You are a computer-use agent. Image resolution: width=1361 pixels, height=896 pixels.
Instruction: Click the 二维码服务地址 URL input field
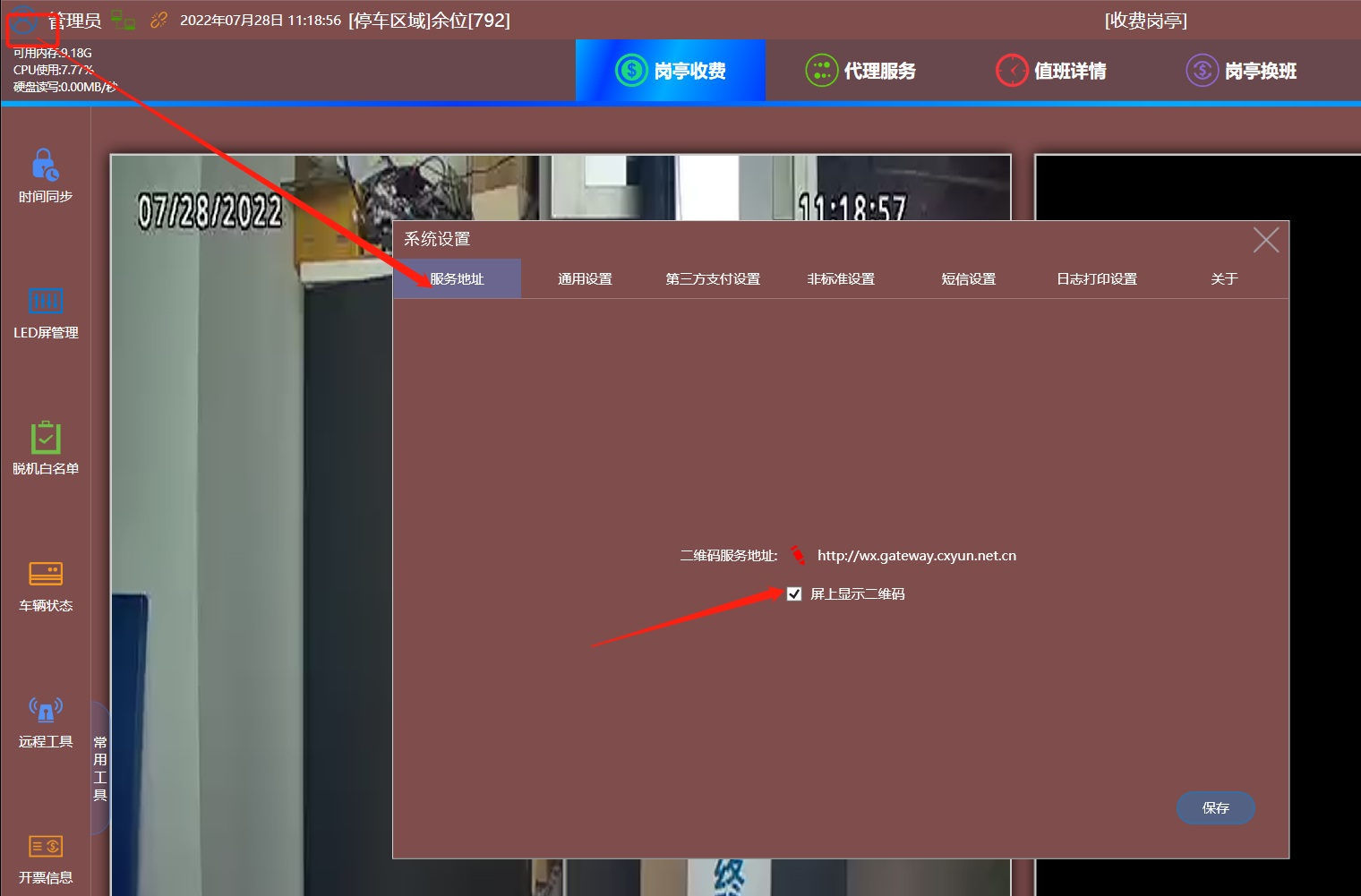tap(916, 556)
